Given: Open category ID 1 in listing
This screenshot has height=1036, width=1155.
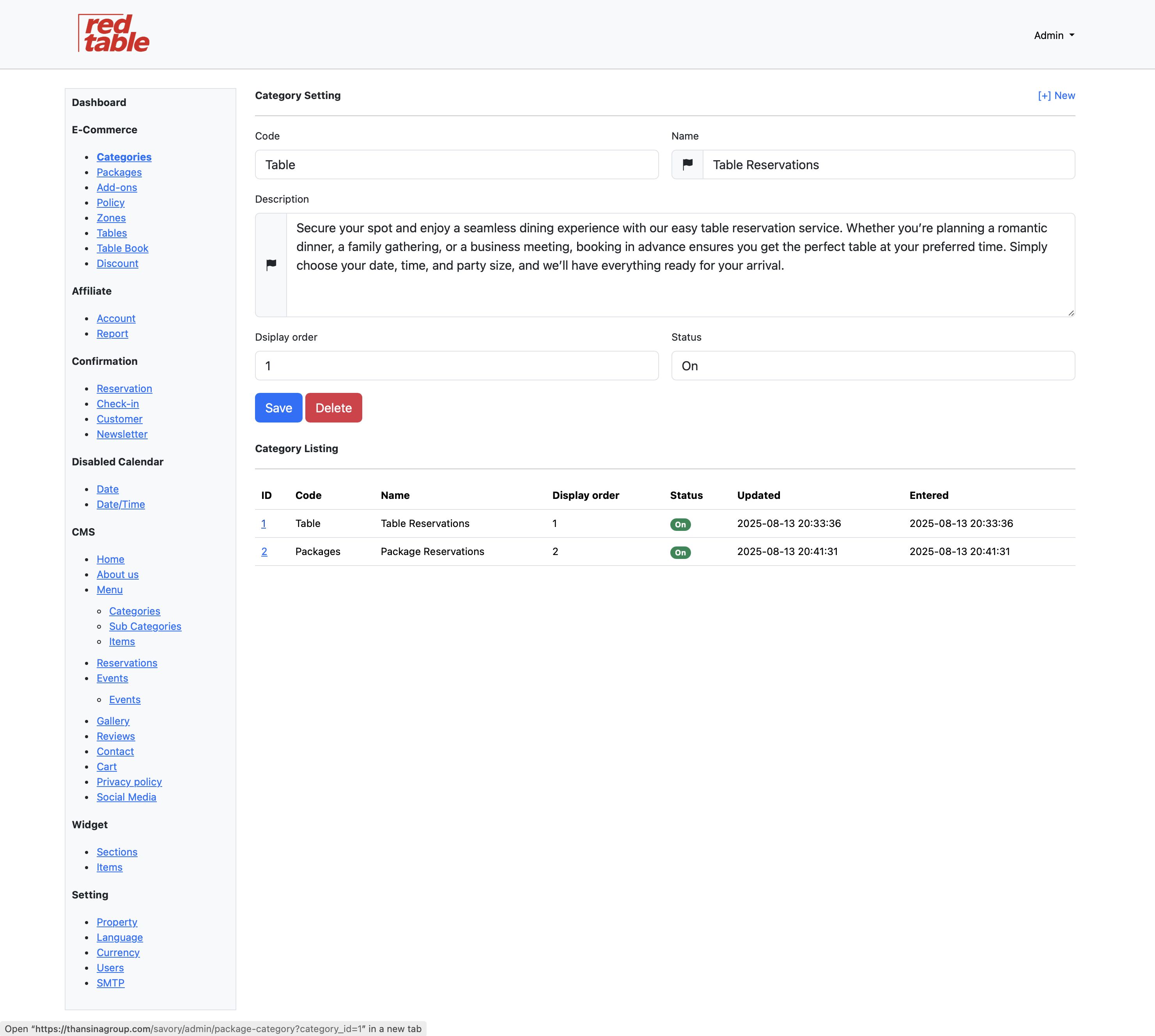Looking at the screenshot, I should click(264, 524).
